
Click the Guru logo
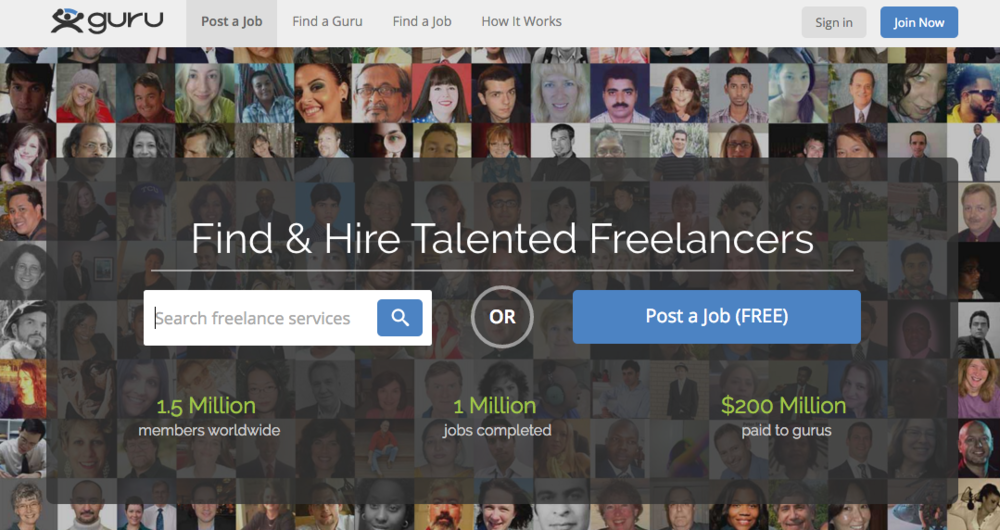[x=107, y=21]
